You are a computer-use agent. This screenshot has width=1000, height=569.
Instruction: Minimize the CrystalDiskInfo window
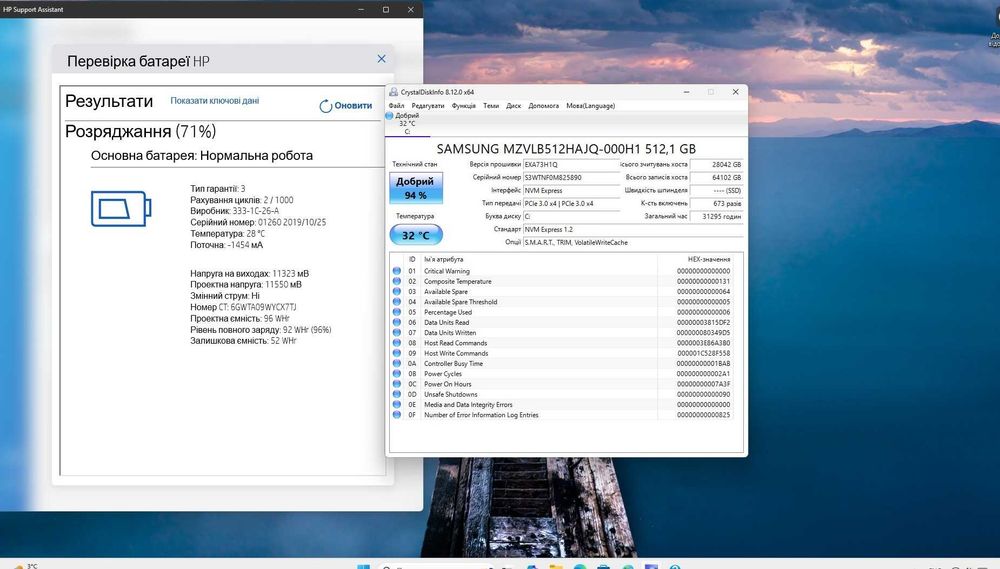tap(686, 92)
